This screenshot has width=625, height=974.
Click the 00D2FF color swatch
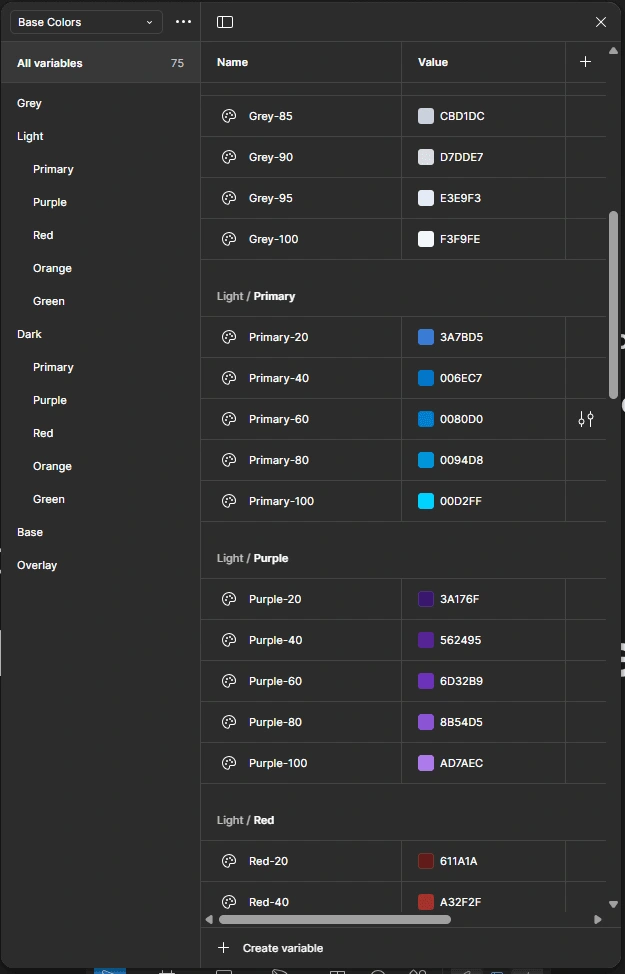pyautogui.click(x=426, y=501)
